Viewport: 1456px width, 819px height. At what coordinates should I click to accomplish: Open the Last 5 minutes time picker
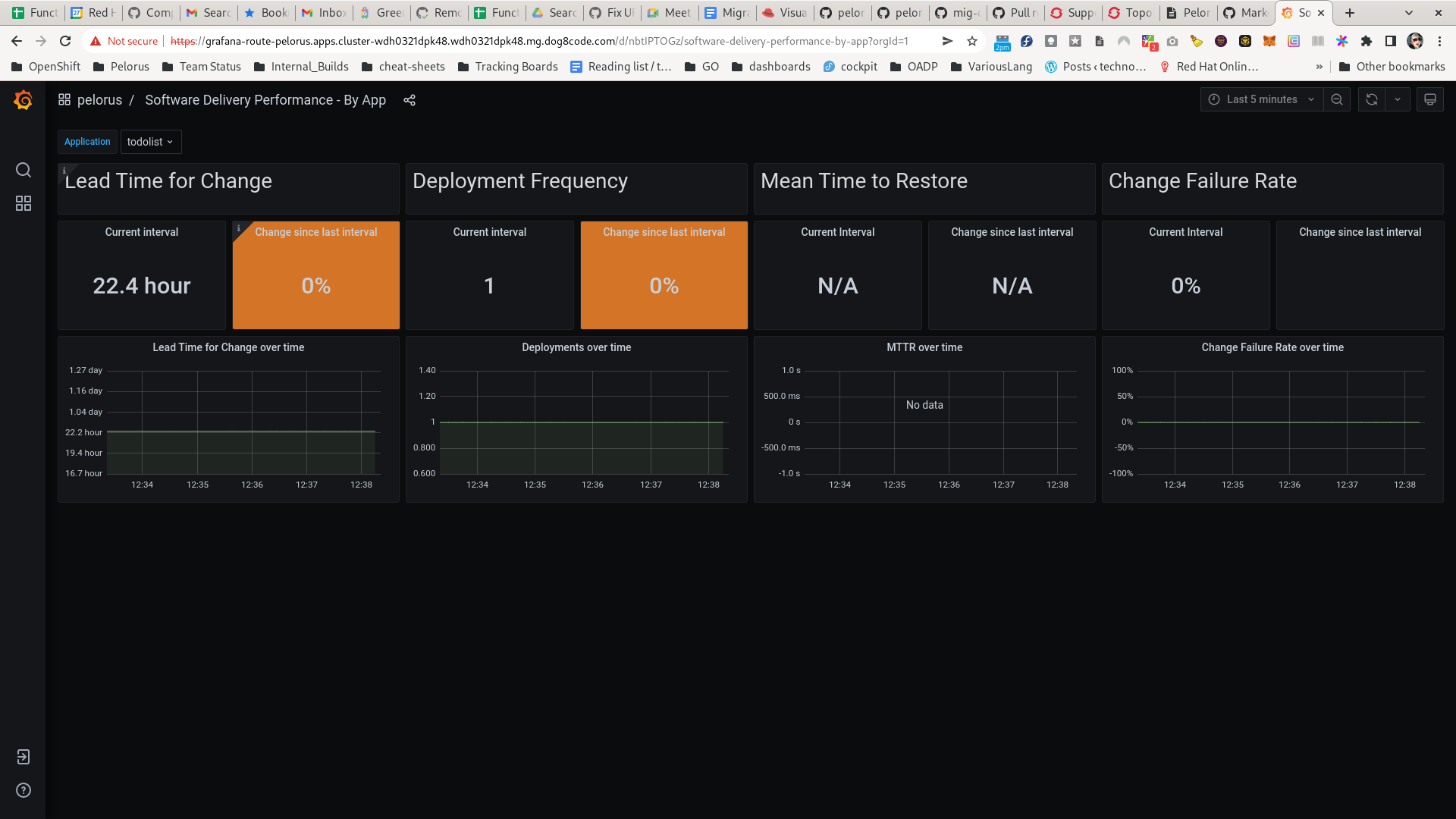(x=1261, y=99)
